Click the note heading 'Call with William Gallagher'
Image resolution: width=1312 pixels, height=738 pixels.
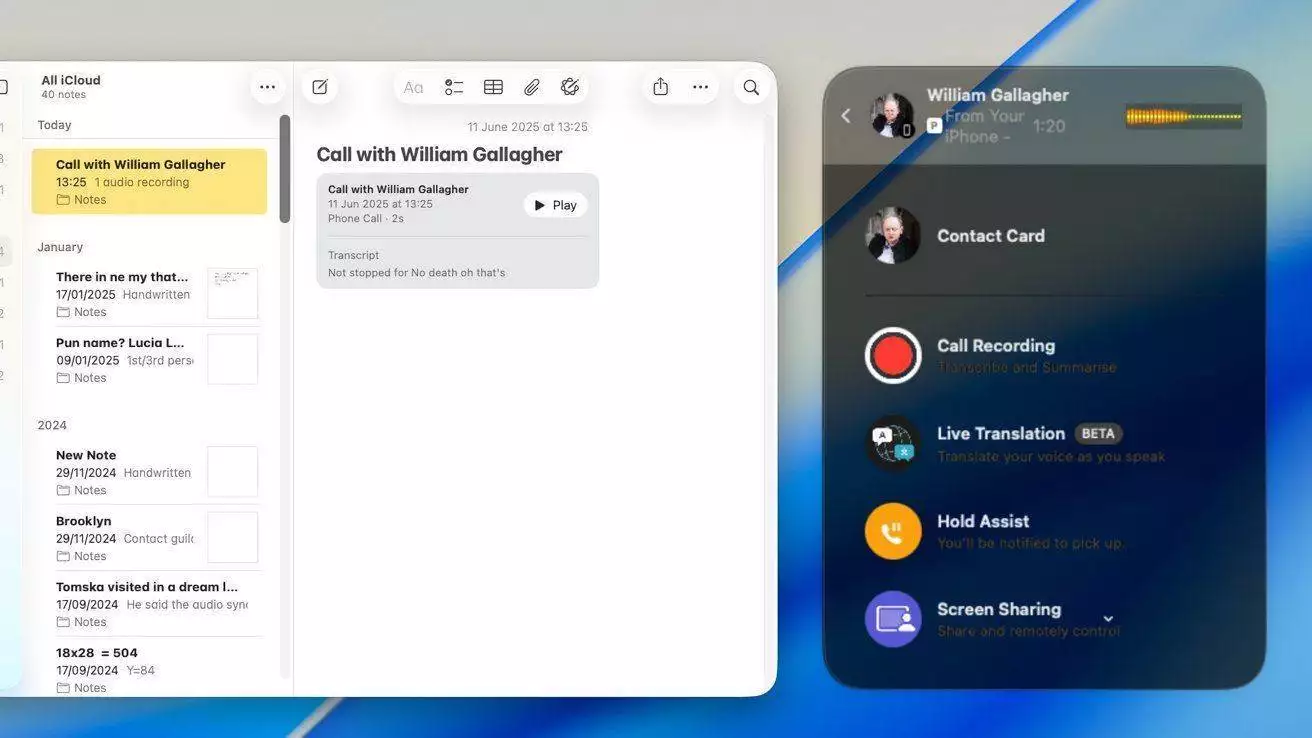coord(440,155)
